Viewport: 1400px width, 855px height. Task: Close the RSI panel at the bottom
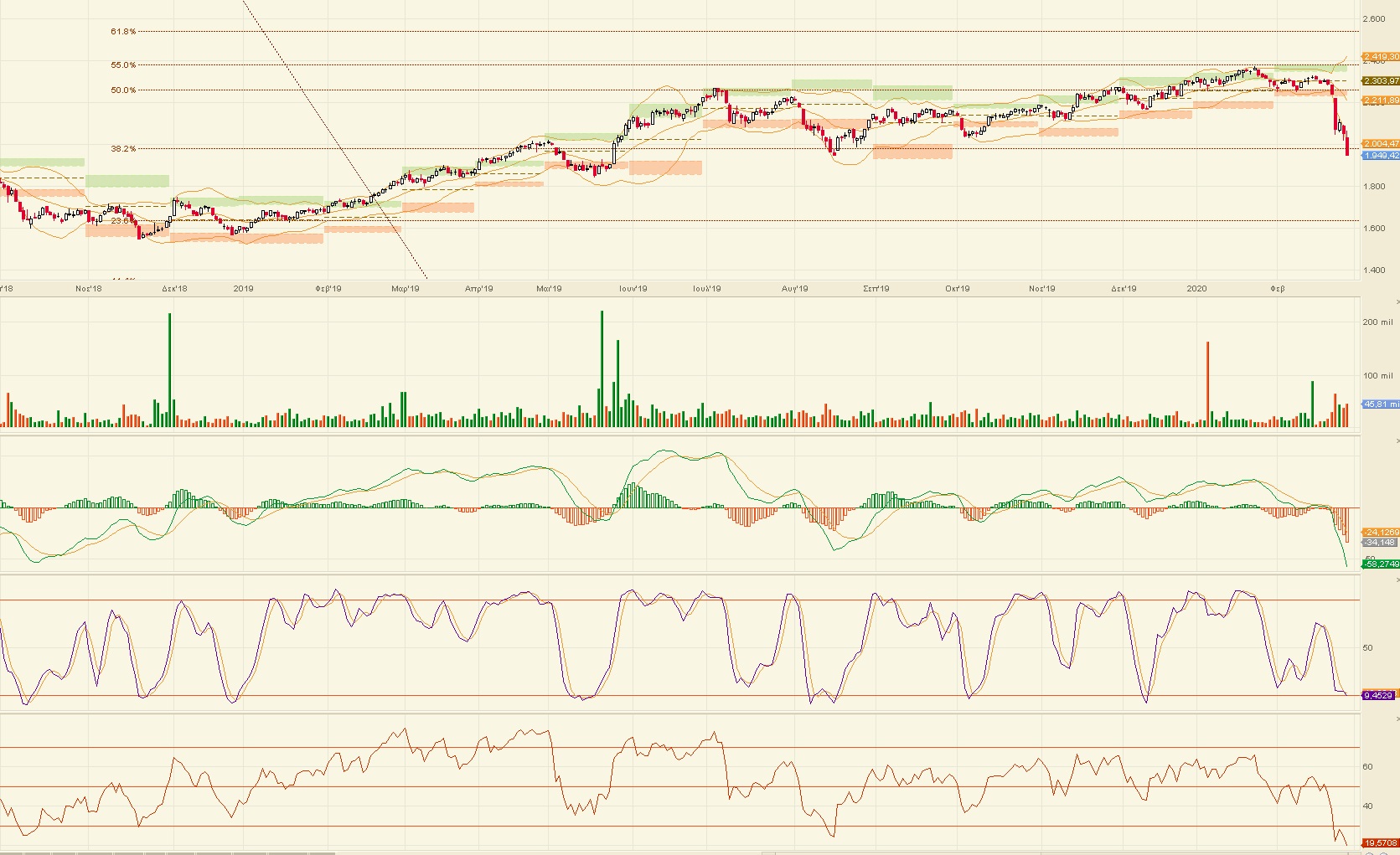(x=1396, y=719)
